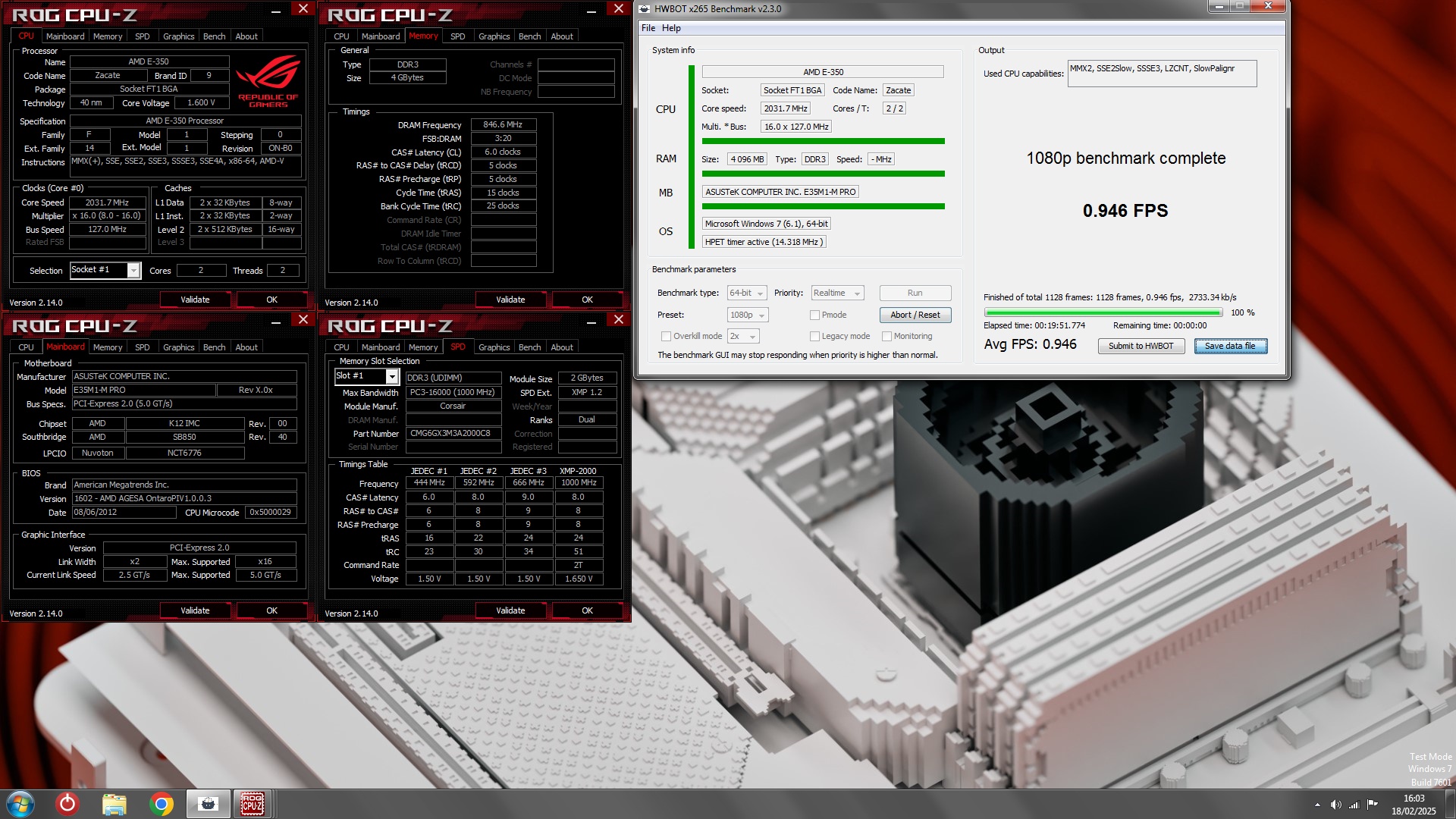The height and width of the screenshot is (819, 1456).
Task: Open Overkill 2x multiplier dropdown
Action: (x=743, y=336)
